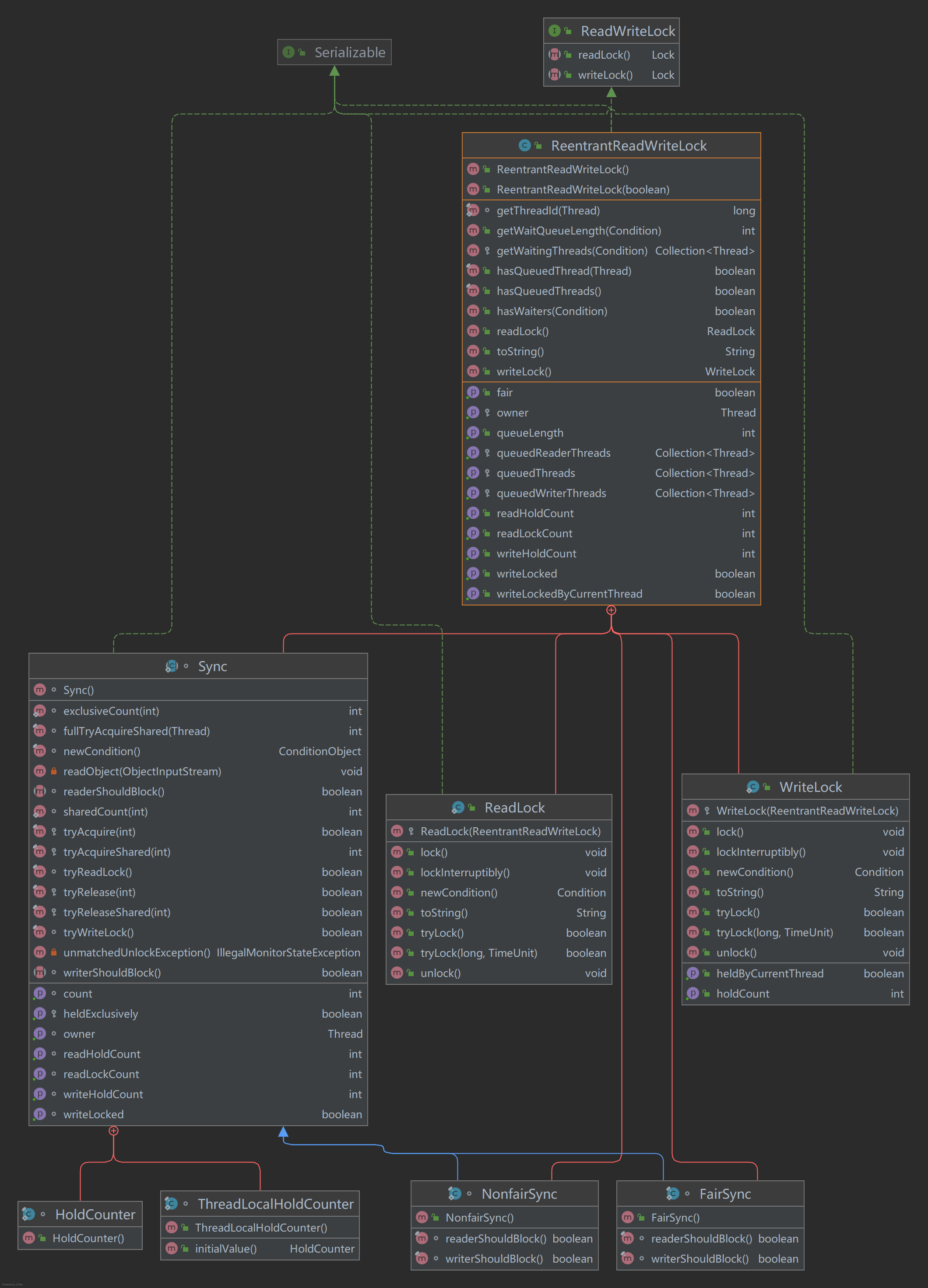The width and height of the screenshot is (928, 1288).
Task: Click the FairSync class icon
Action: [673, 1194]
